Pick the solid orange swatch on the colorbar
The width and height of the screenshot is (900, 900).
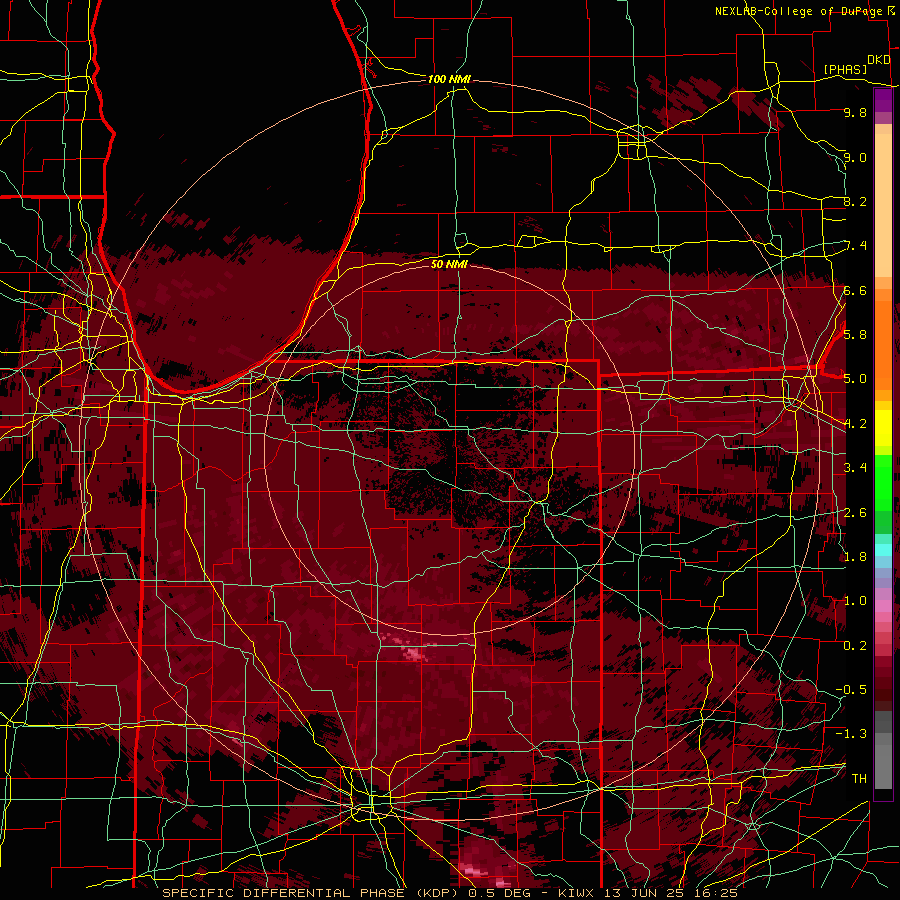point(883,344)
